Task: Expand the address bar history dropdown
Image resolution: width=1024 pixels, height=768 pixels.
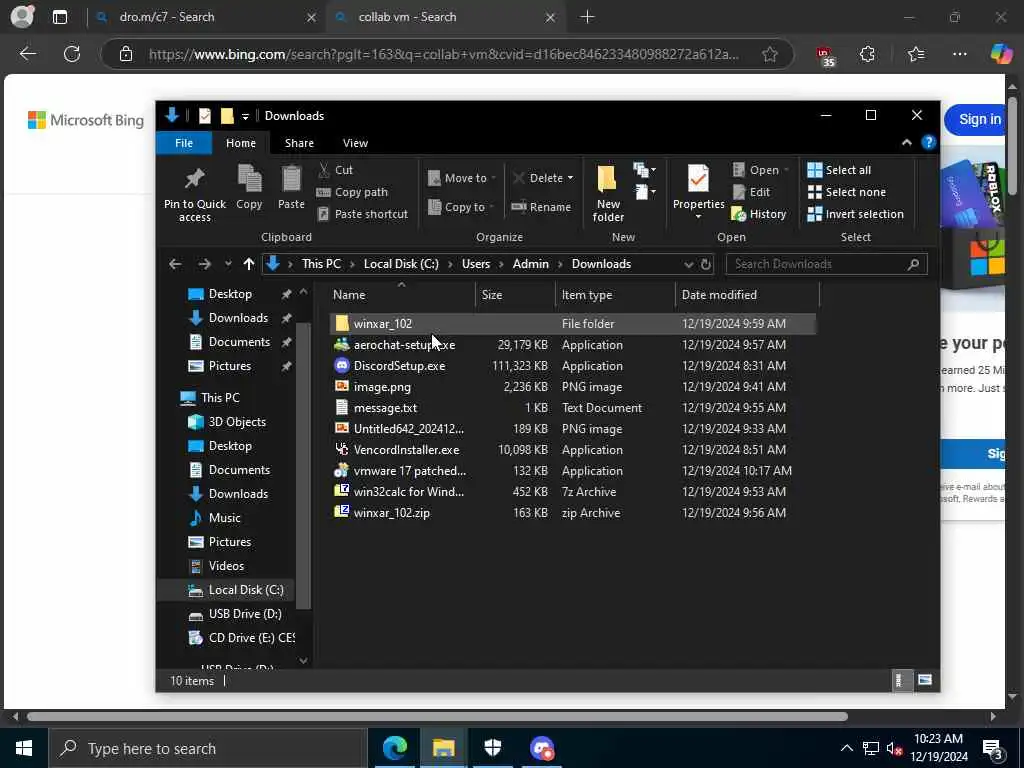Action: (688, 264)
